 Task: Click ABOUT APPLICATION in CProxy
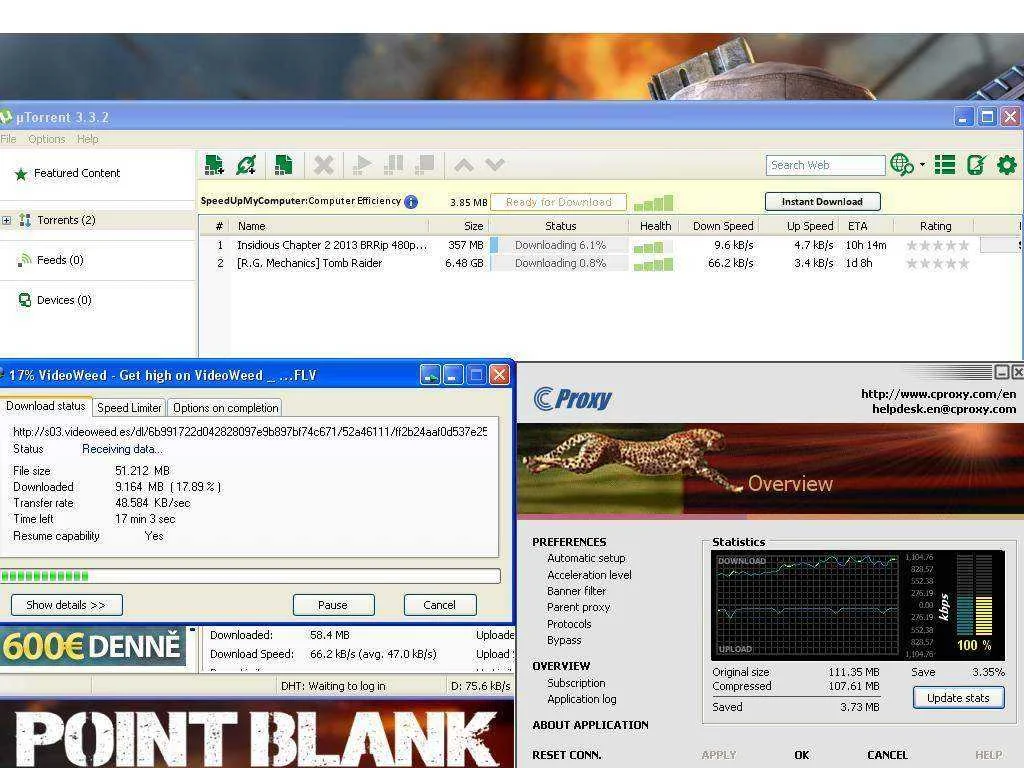(x=590, y=726)
